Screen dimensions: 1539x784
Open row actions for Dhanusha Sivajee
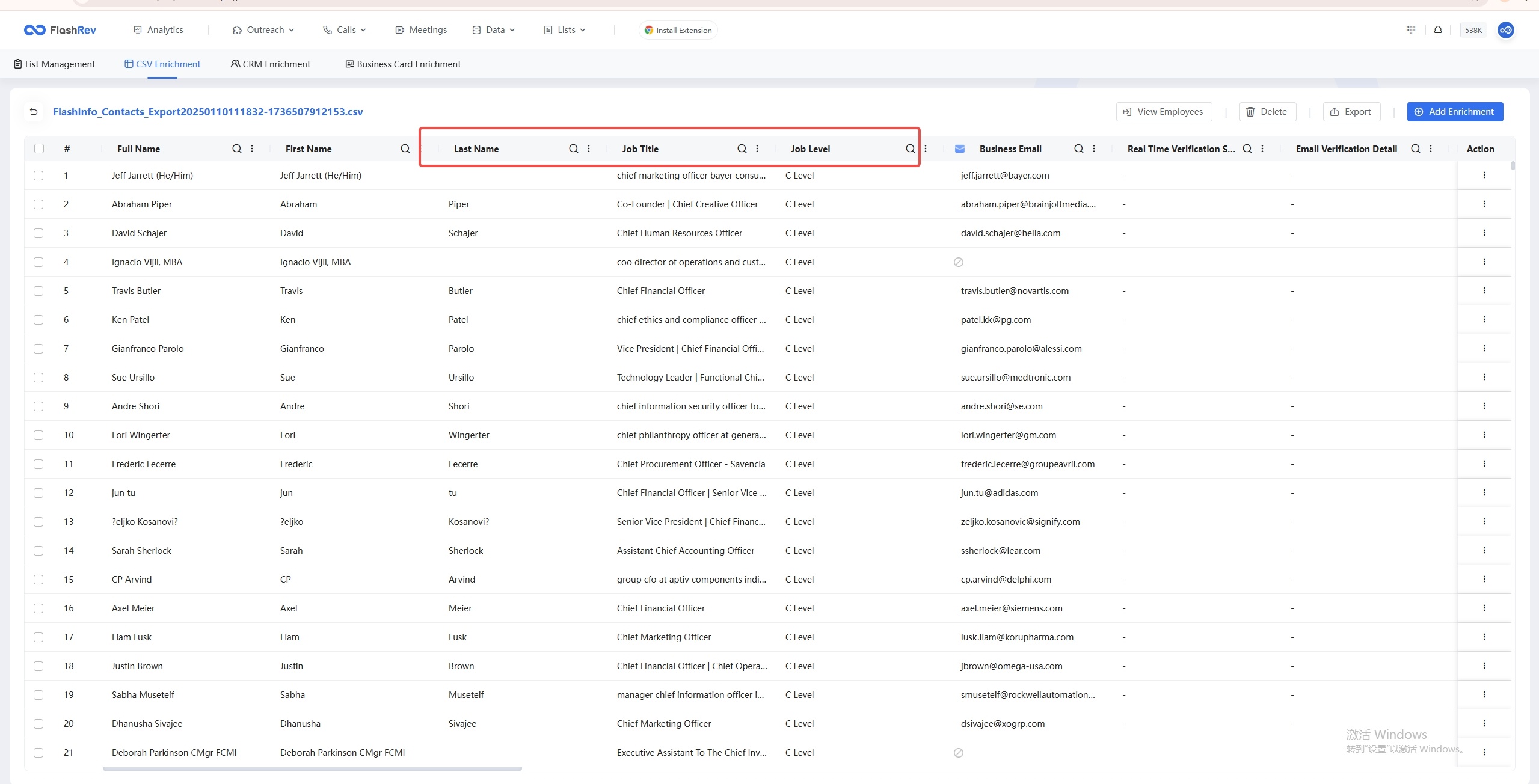point(1484,724)
